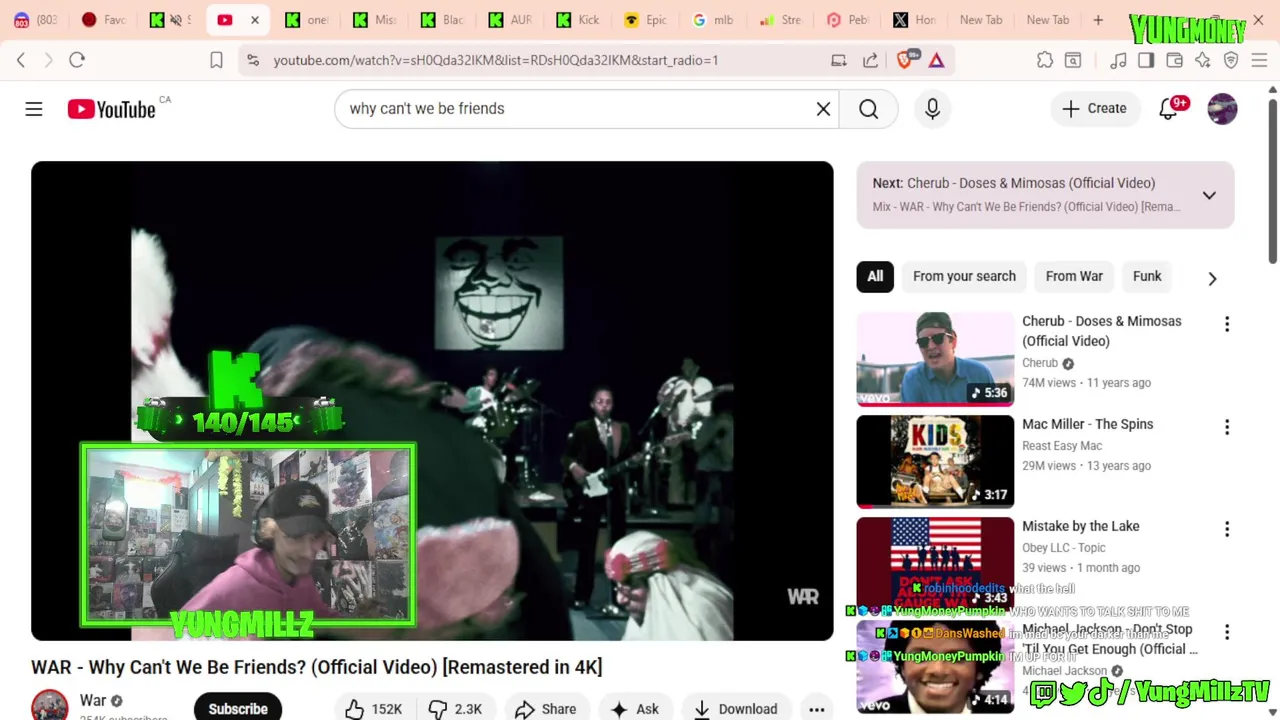Open Leo AI sparkle icon in toolbar

tap(1202, 60)
